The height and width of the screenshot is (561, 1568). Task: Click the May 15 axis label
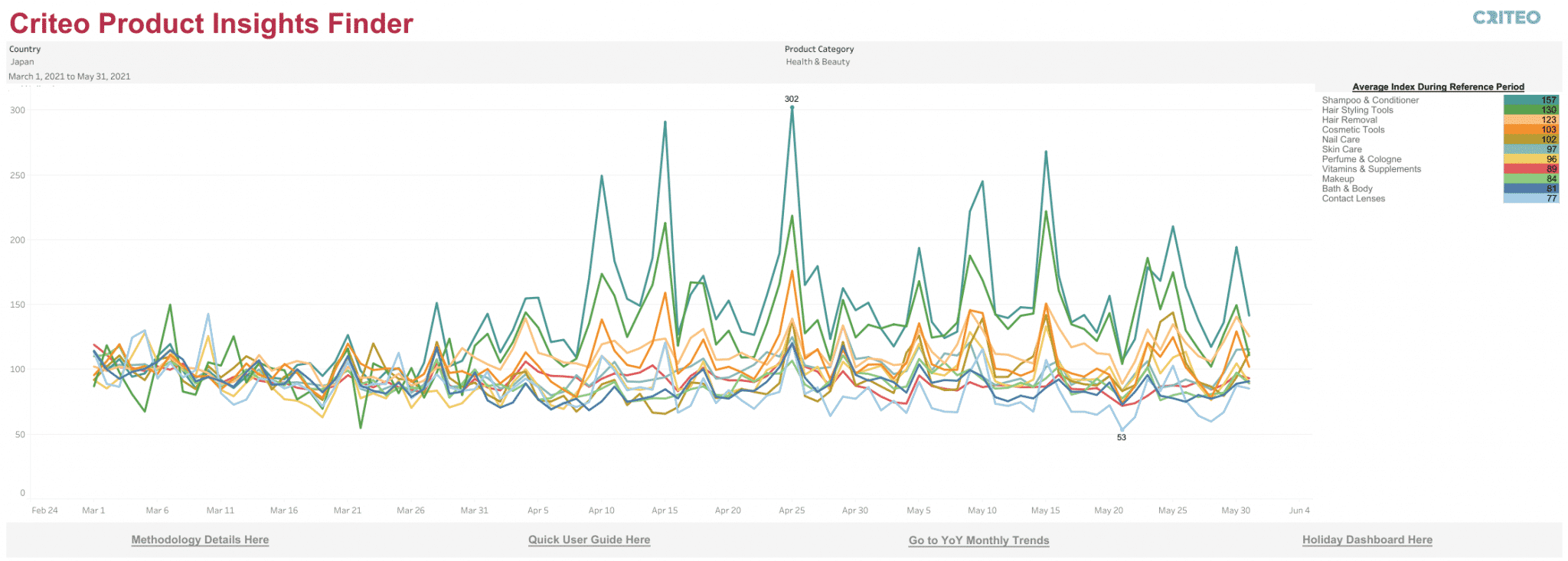[1045, 510]
